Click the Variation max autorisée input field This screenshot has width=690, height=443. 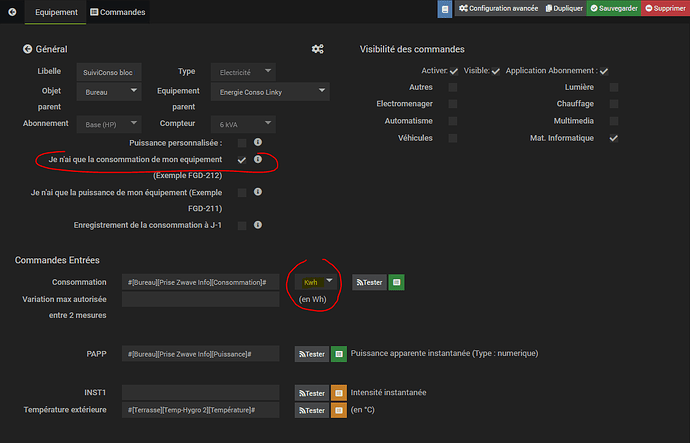[200, 299]
